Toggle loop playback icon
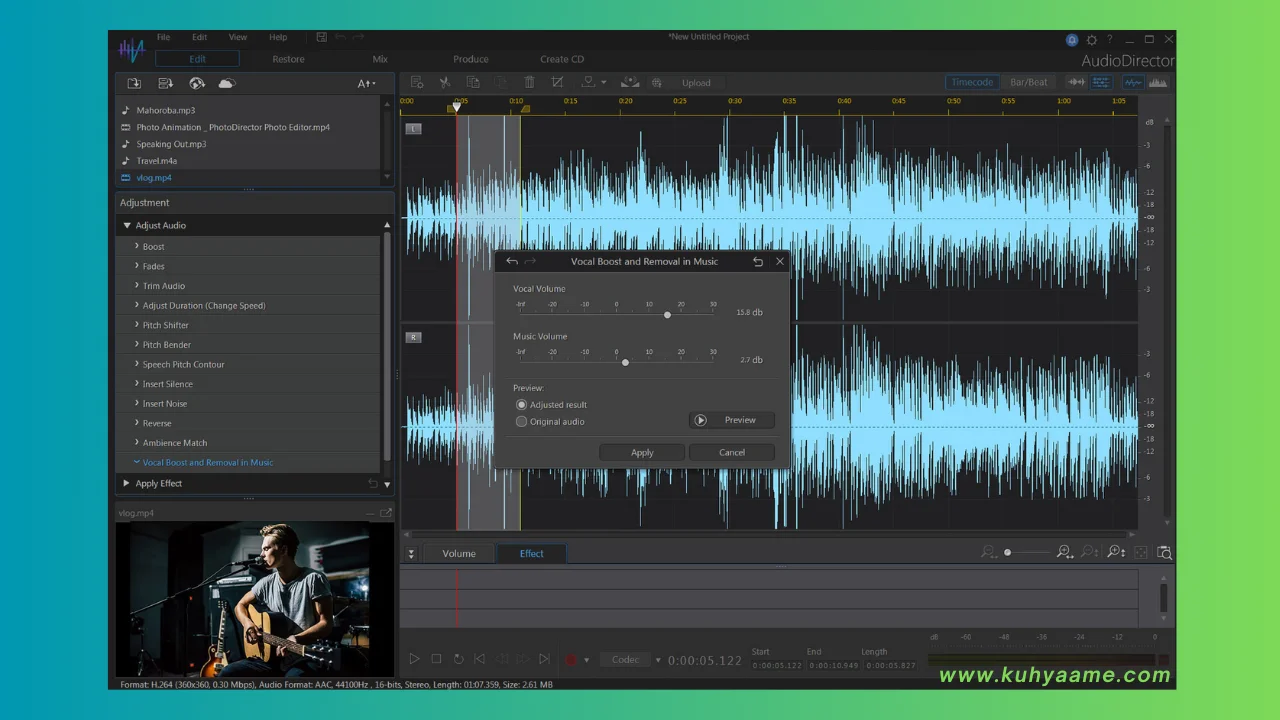1280x720 pixels. coord(458,659)
